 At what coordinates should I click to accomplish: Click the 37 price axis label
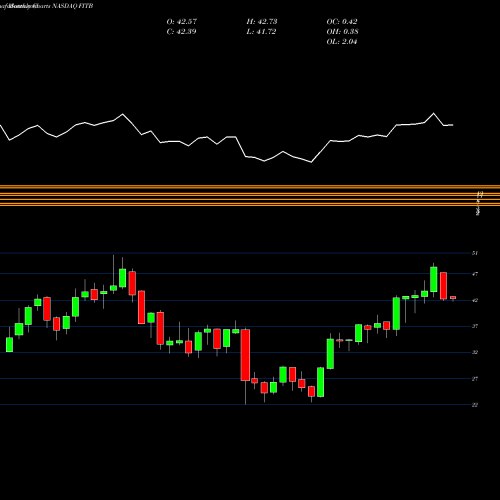pos(475,326)
